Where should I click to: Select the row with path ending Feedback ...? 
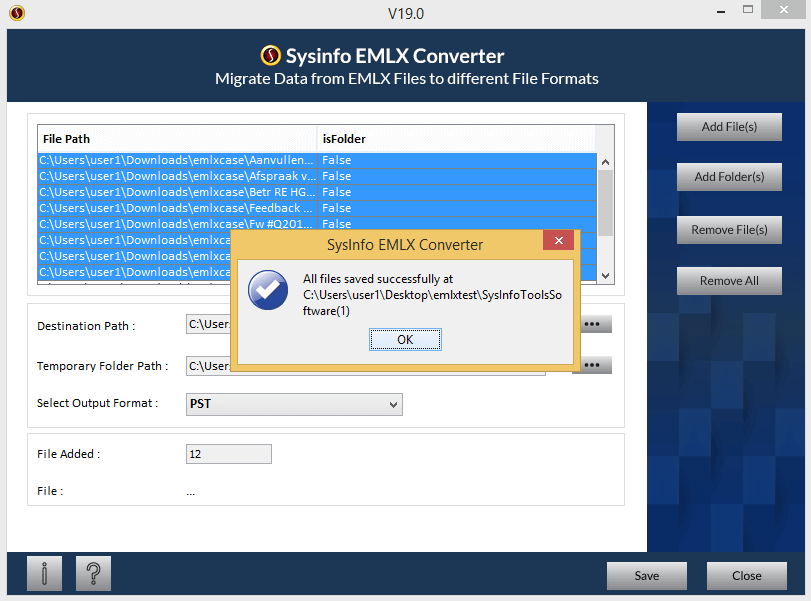point(317,208)
